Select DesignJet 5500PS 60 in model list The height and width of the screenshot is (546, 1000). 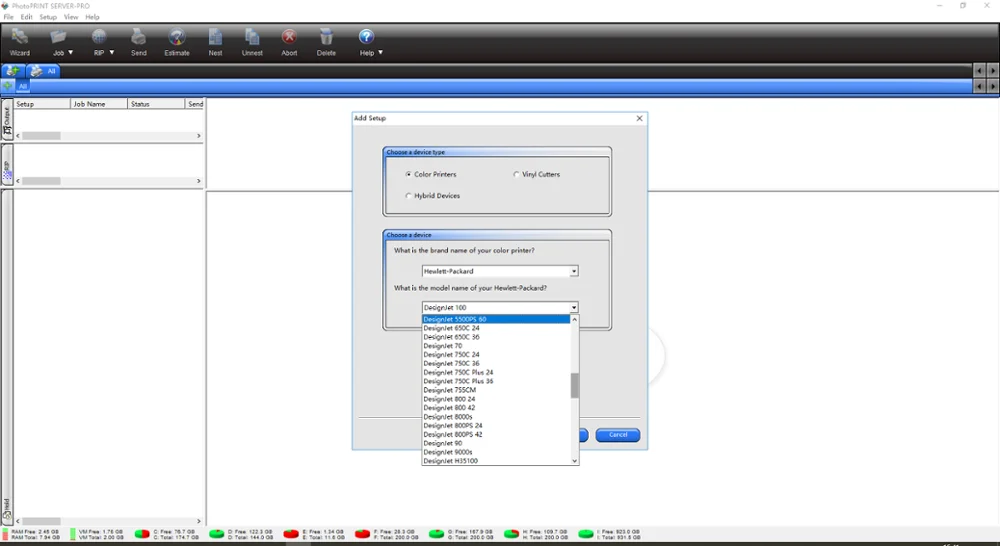(496, 319)
